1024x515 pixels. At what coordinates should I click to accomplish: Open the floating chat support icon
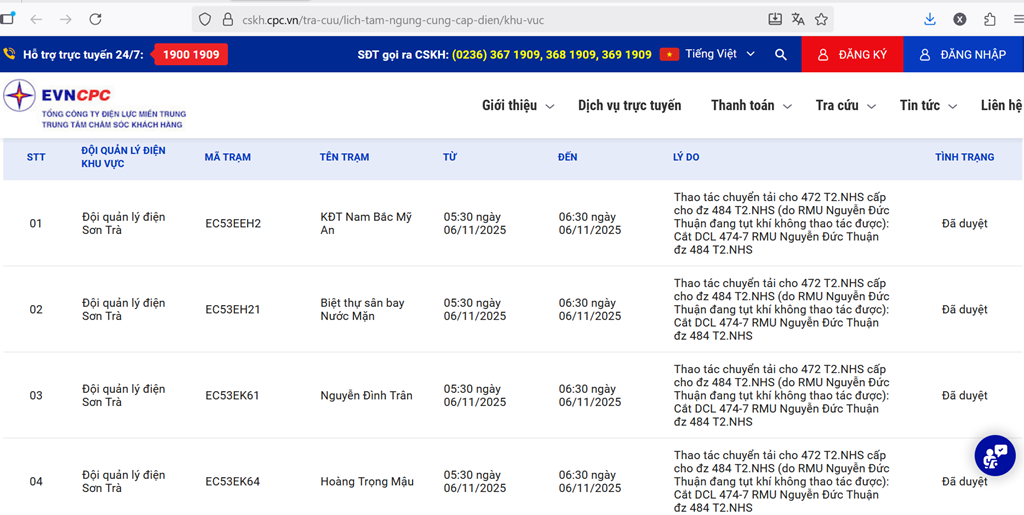(994, 456)
